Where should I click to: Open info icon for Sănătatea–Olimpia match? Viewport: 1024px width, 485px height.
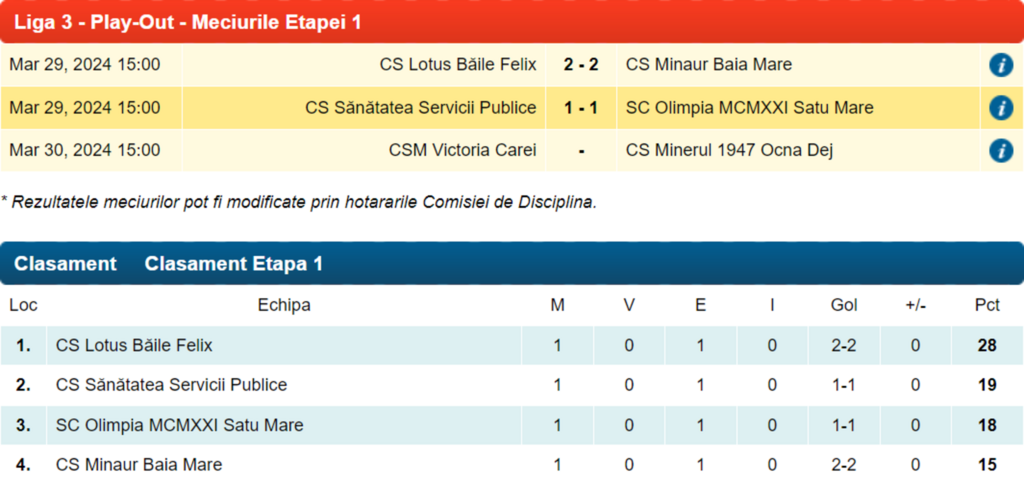pyautogui.click(x=1000, y=108)
